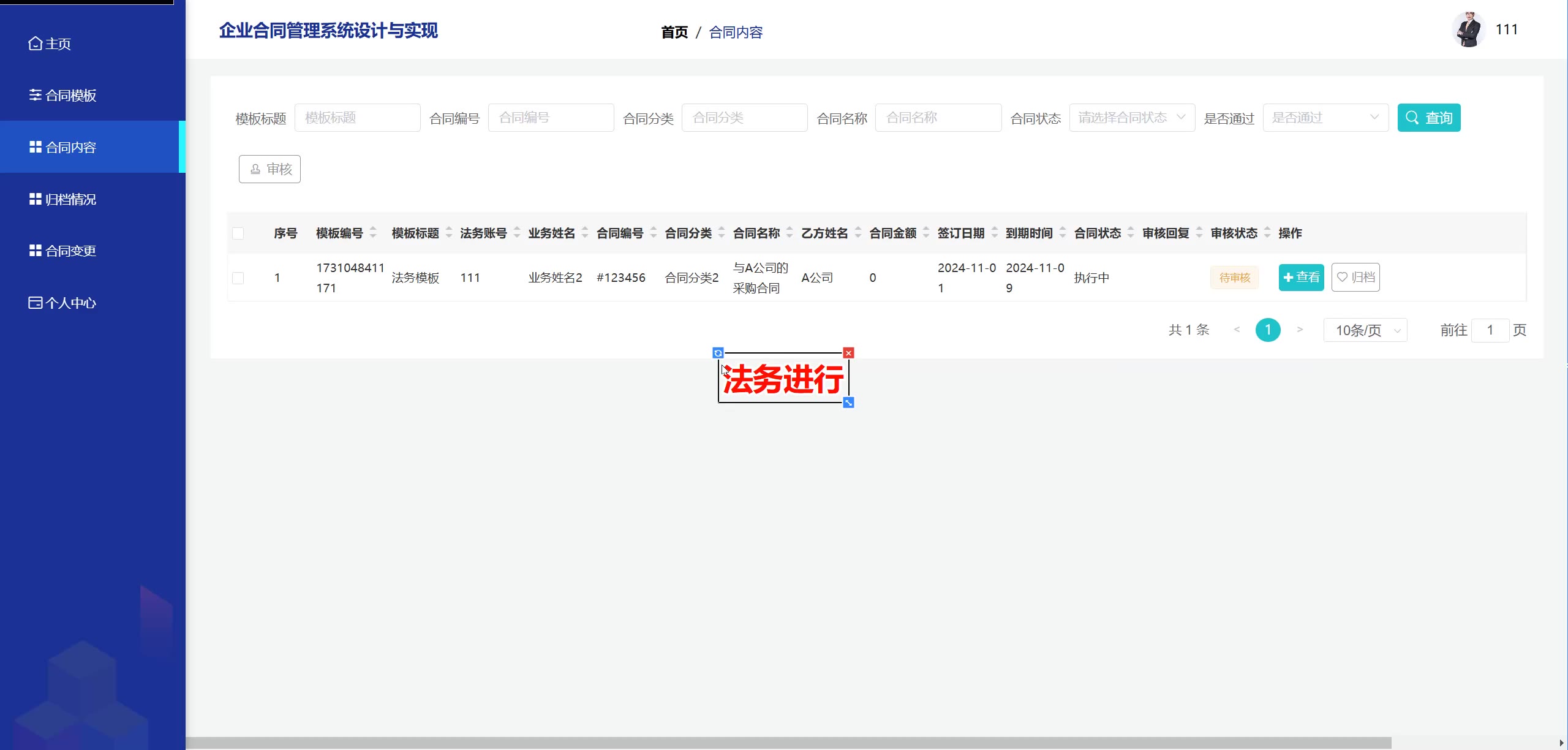Screen dimensions: 1568x750
Task: Open 合同变更 sidebar menu item
Action: click(x=71, y=251)
